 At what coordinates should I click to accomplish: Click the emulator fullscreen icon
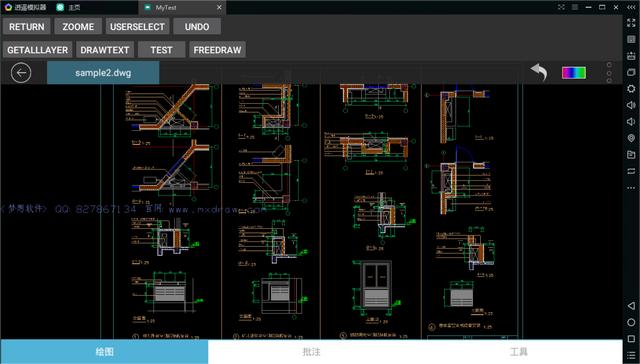click(631, 23)
